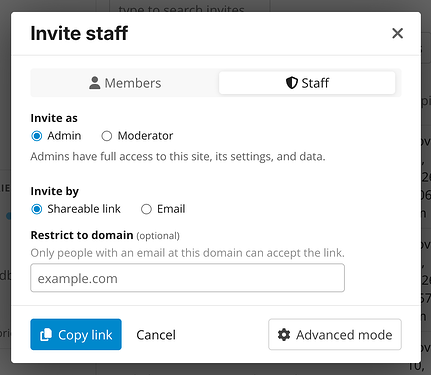431x375 pixels.
Task: Click the 'Restrict to domain' label
Action: pos(82,235)
